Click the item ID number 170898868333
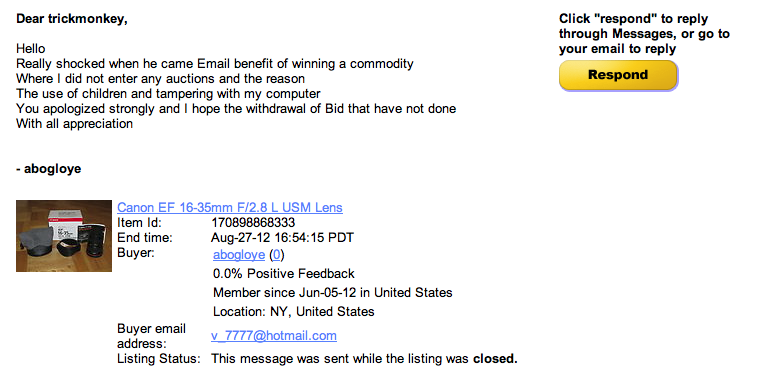Image resolution: width=758 pixels, height=381 pixels. pyautogui.click(x=253, y=222)
